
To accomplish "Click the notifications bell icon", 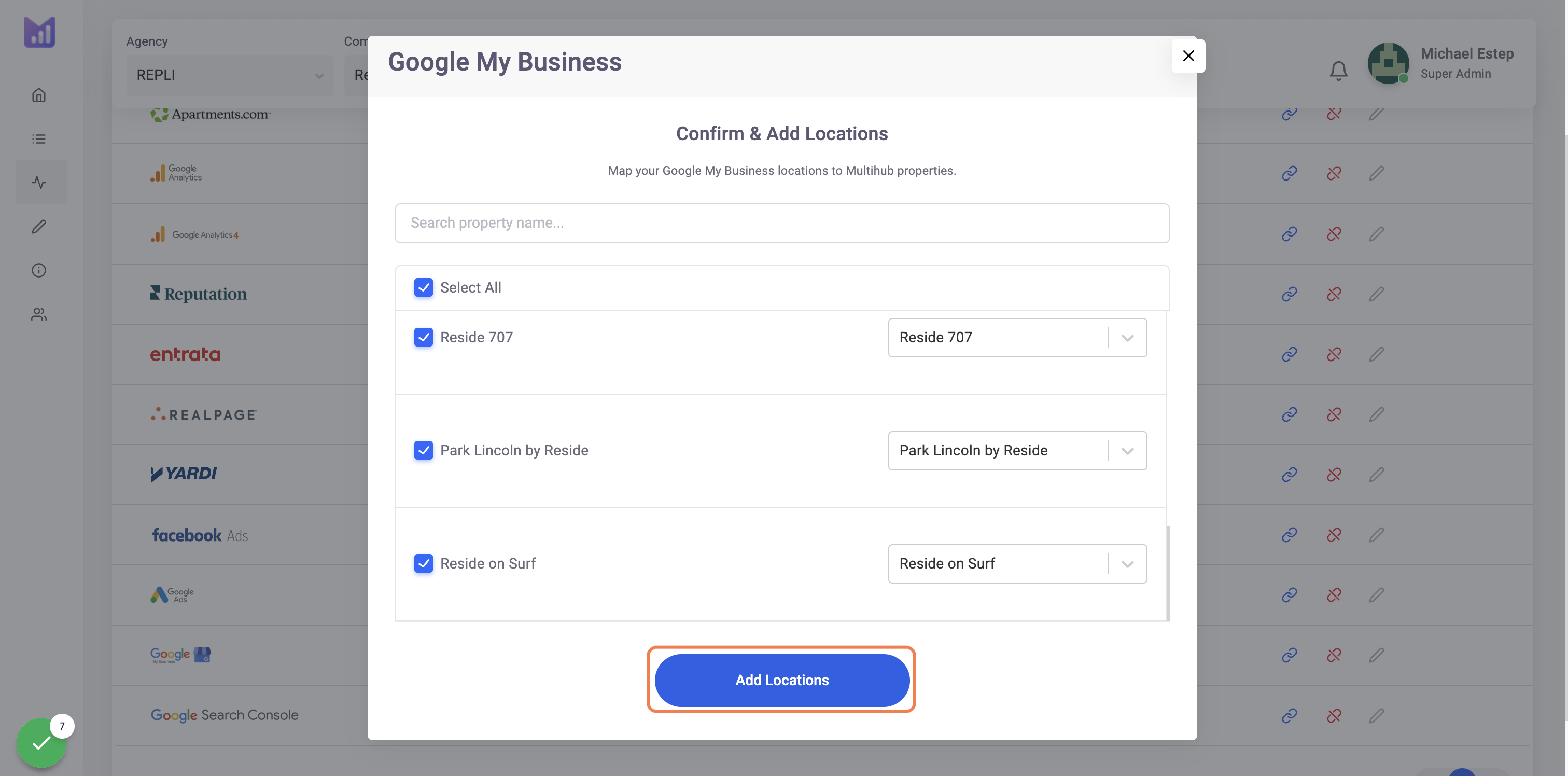I will point(1338,71).
